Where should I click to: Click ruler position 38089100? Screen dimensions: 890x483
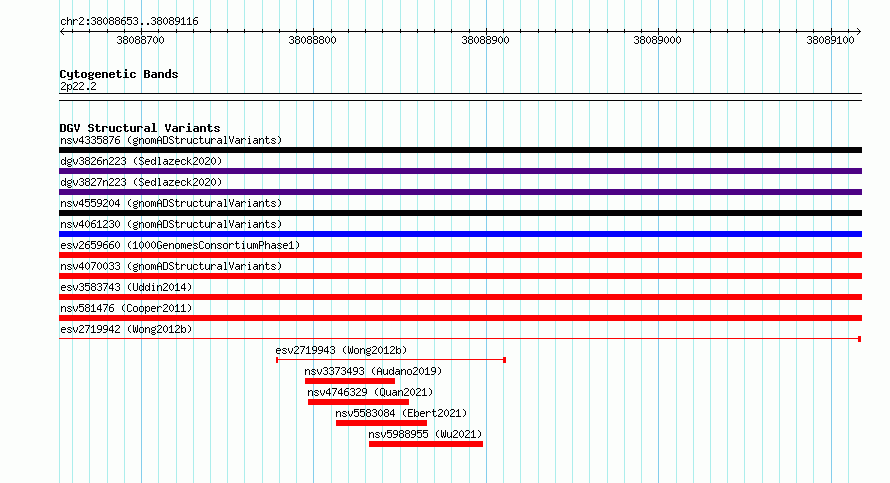point(830,40)
